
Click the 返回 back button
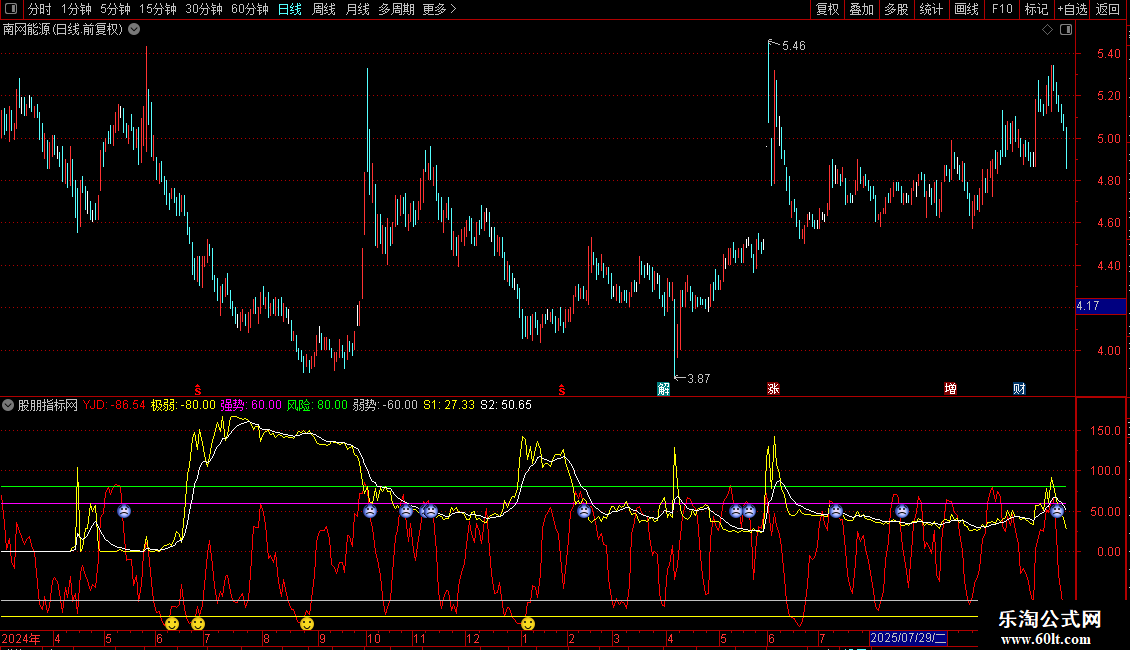click(x=1108, y=9)
